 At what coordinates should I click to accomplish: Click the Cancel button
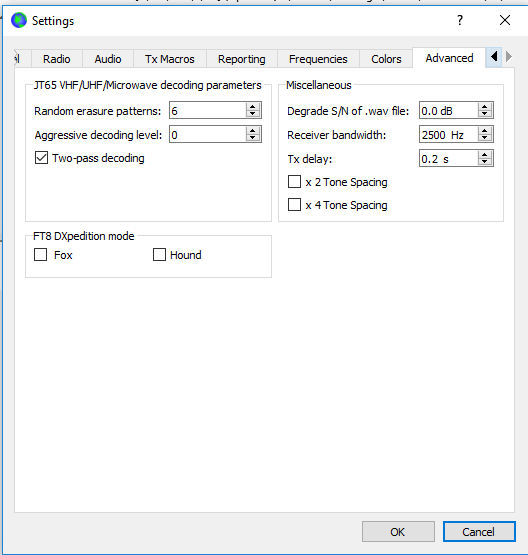click(x=479, y=531)
